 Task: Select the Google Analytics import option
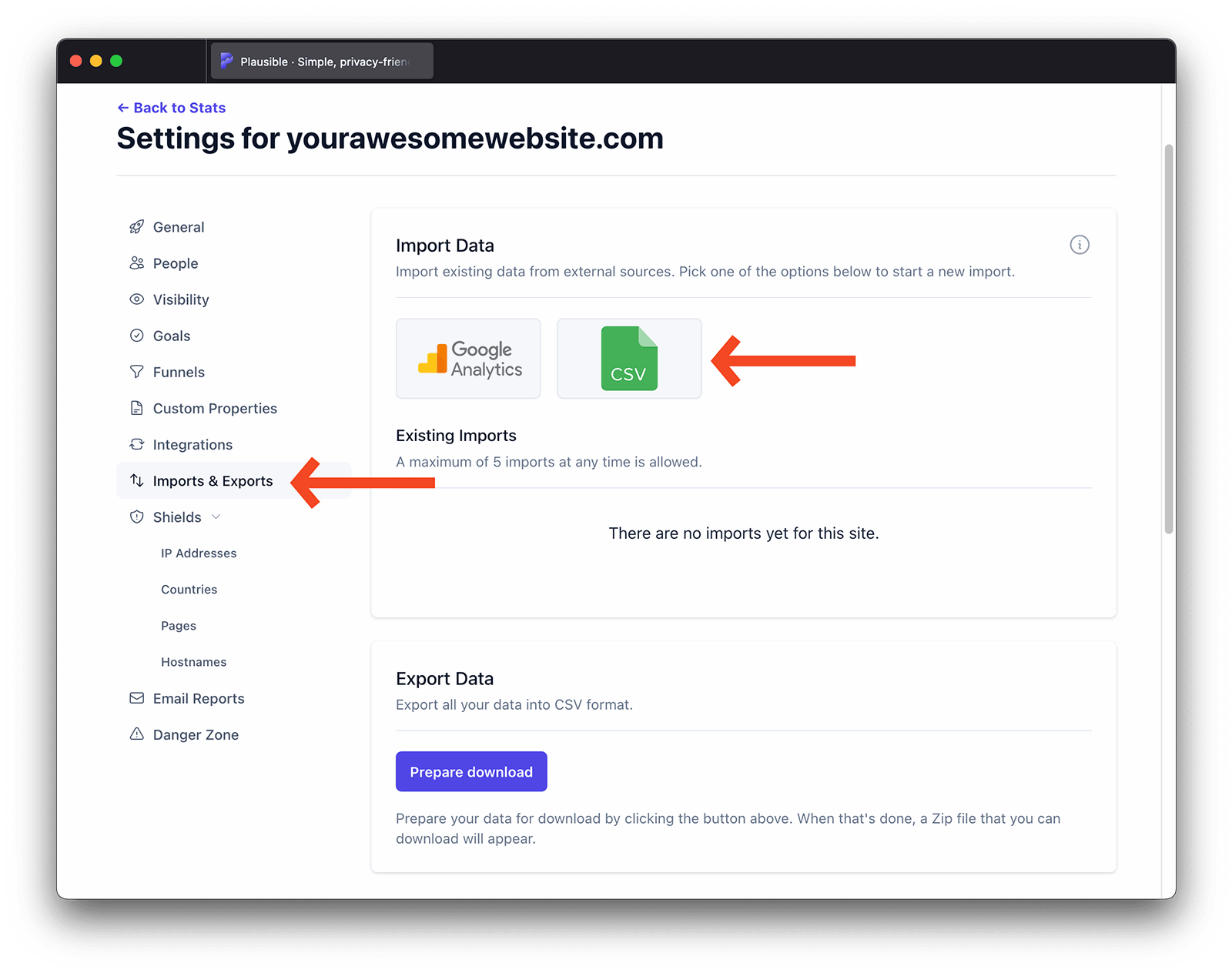(467, 358)
